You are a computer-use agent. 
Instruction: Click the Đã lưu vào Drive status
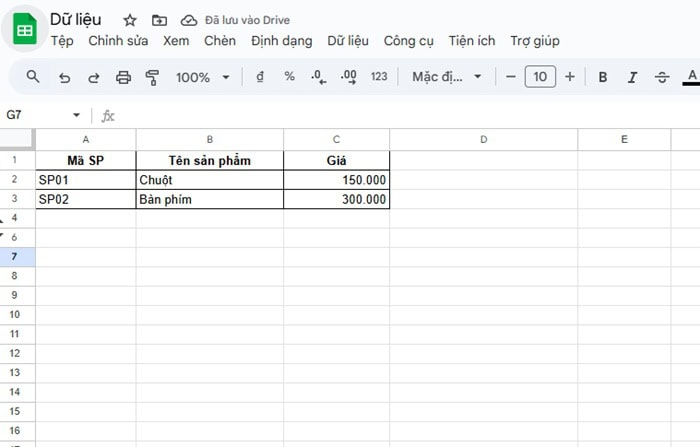pos(247,20)
